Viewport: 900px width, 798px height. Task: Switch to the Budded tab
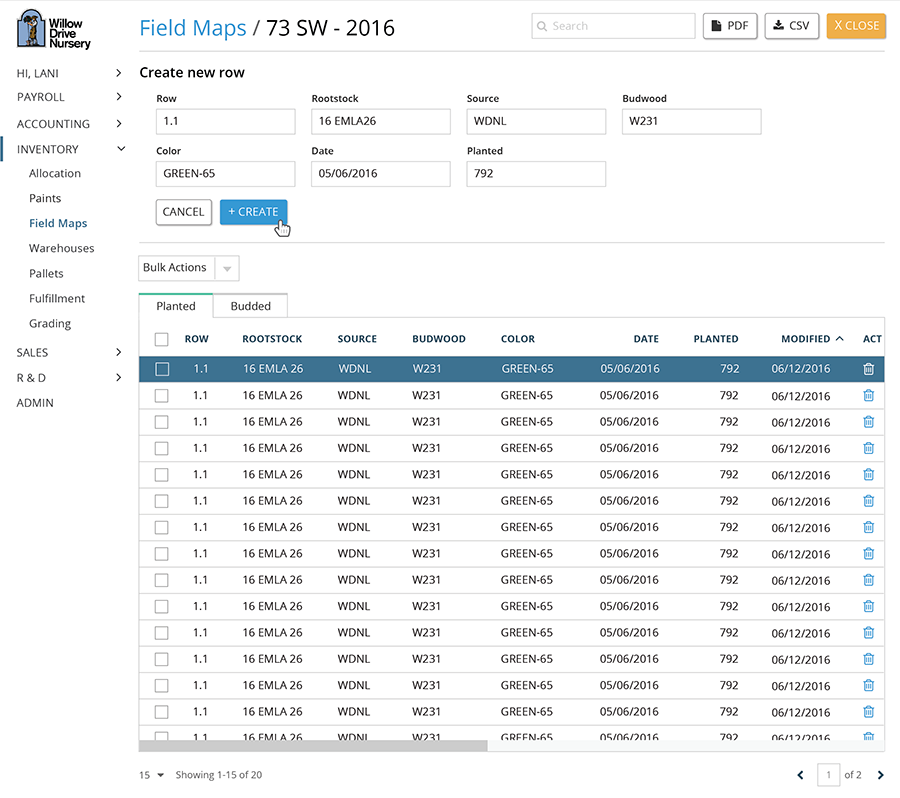[250, 306]
